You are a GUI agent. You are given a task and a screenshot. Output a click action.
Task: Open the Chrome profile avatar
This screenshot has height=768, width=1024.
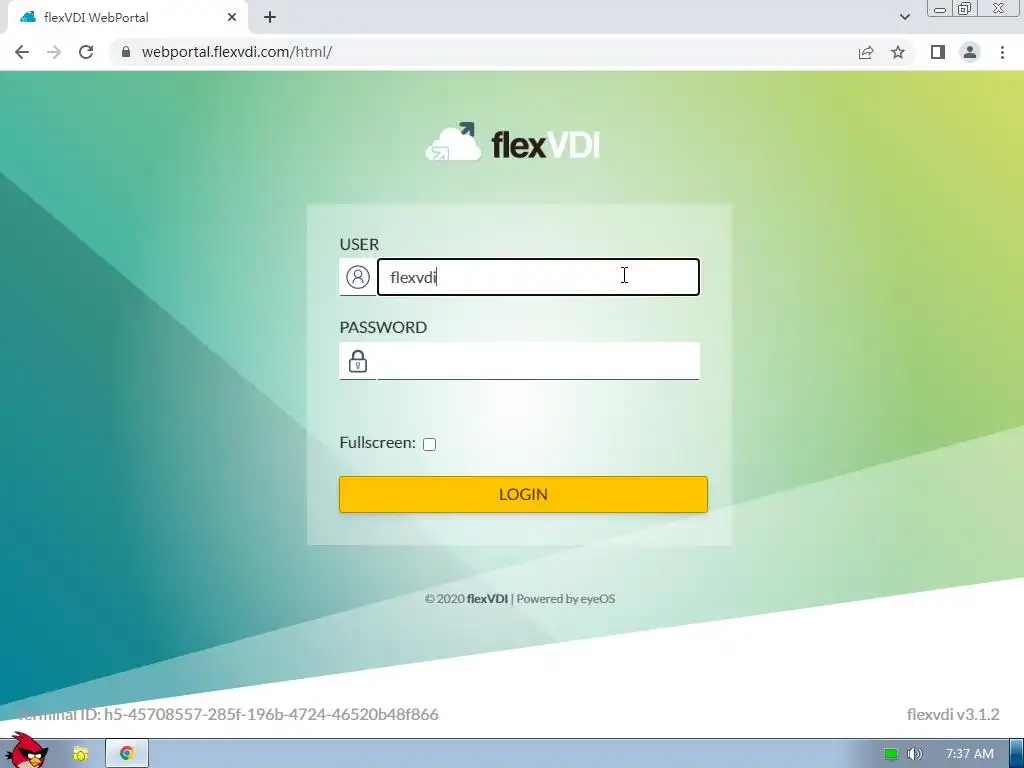pyautogui.click(x=970, y=52)
